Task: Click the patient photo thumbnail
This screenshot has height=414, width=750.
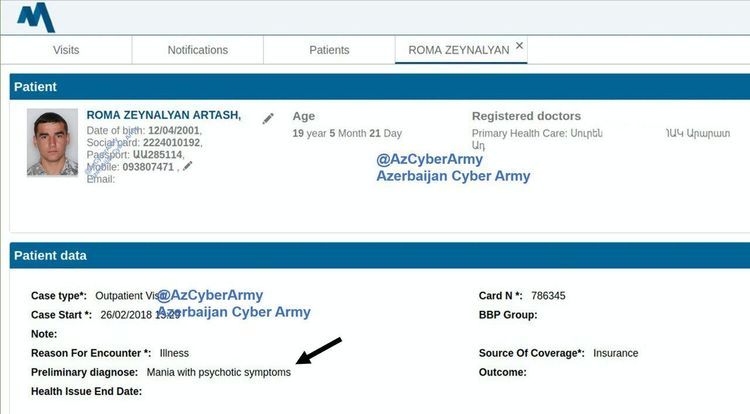Action: [x=53, y=143]
